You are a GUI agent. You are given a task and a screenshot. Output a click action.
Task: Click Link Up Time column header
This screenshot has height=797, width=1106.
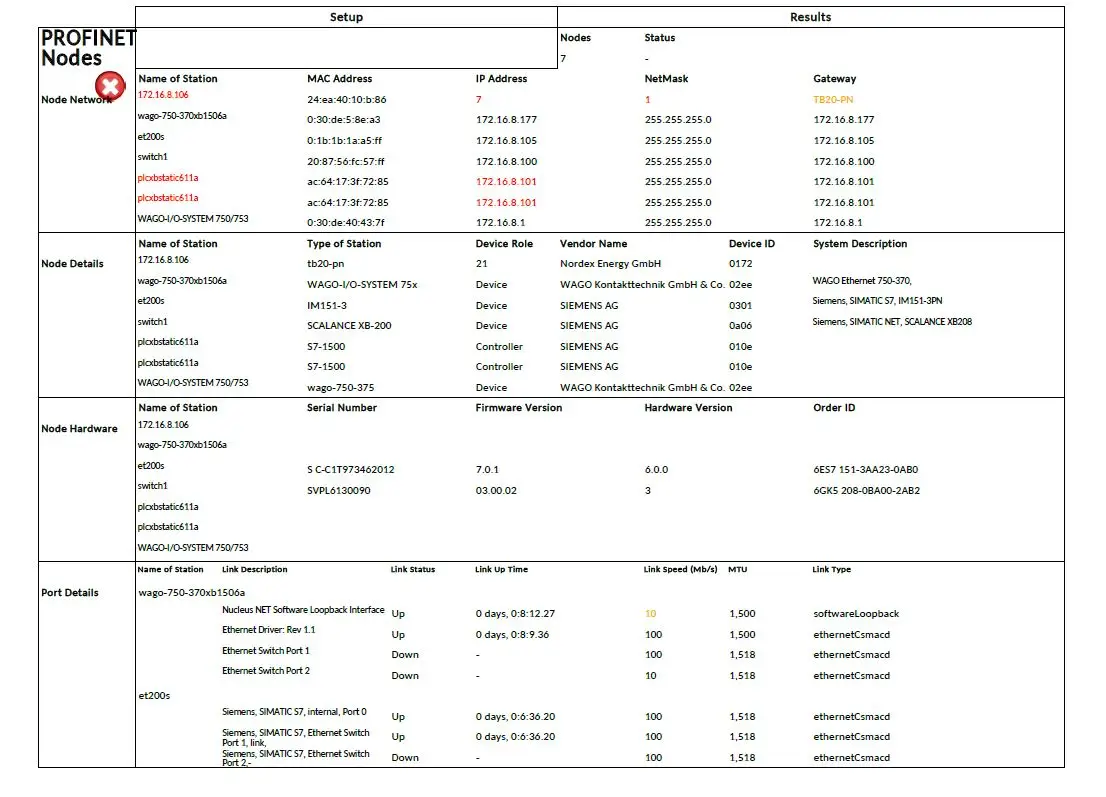[x=501, y=570]
